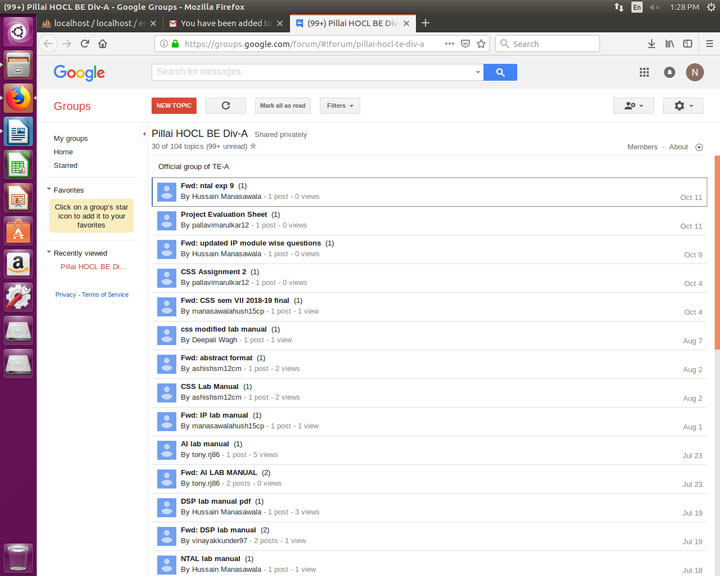Open Google notifications bell

pyautogui.click(x=669, y=72)
